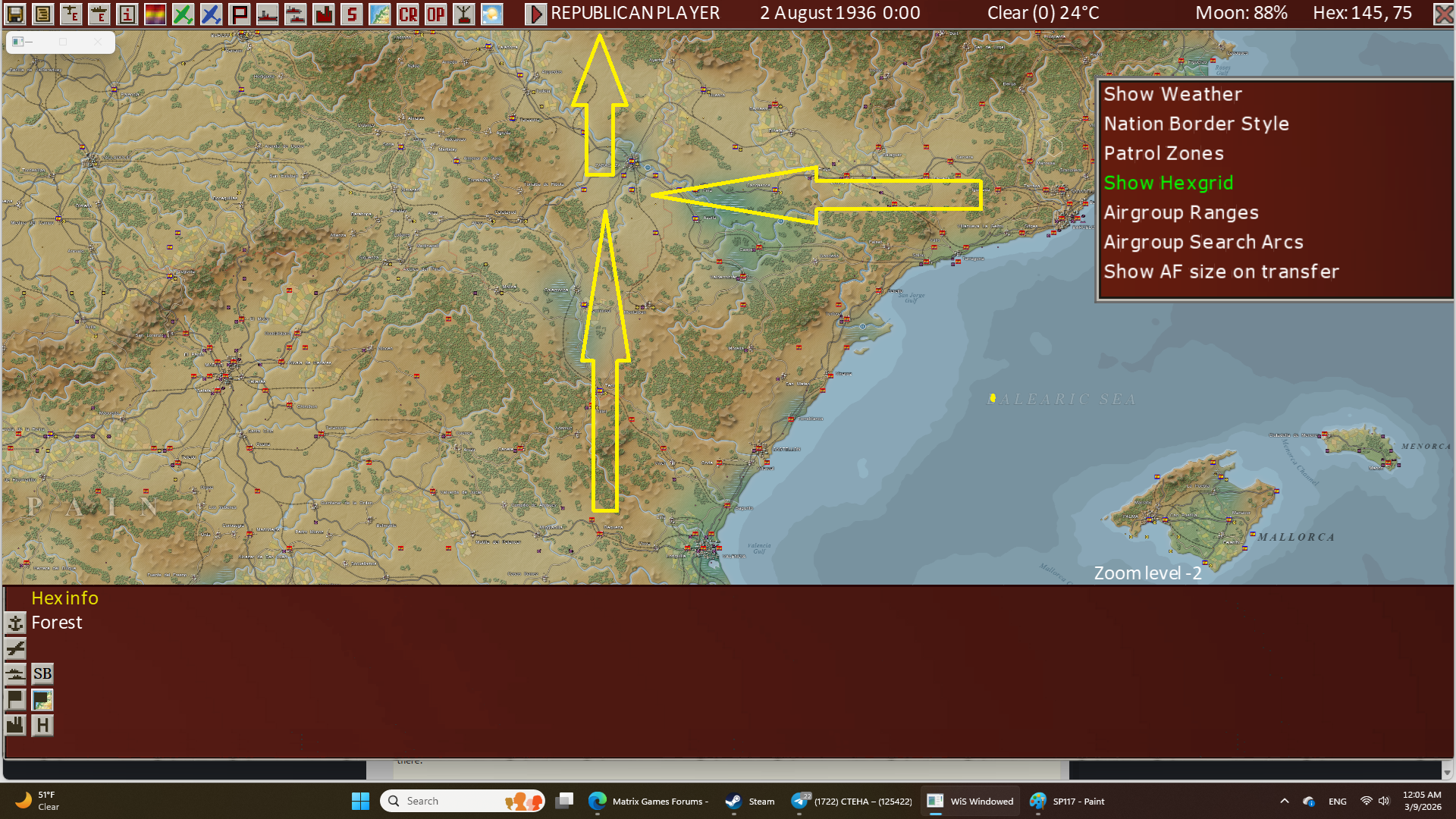Click the anchor icon in Hex info panel
This screenshot has width=1456, height=819.
pos(15,623)
